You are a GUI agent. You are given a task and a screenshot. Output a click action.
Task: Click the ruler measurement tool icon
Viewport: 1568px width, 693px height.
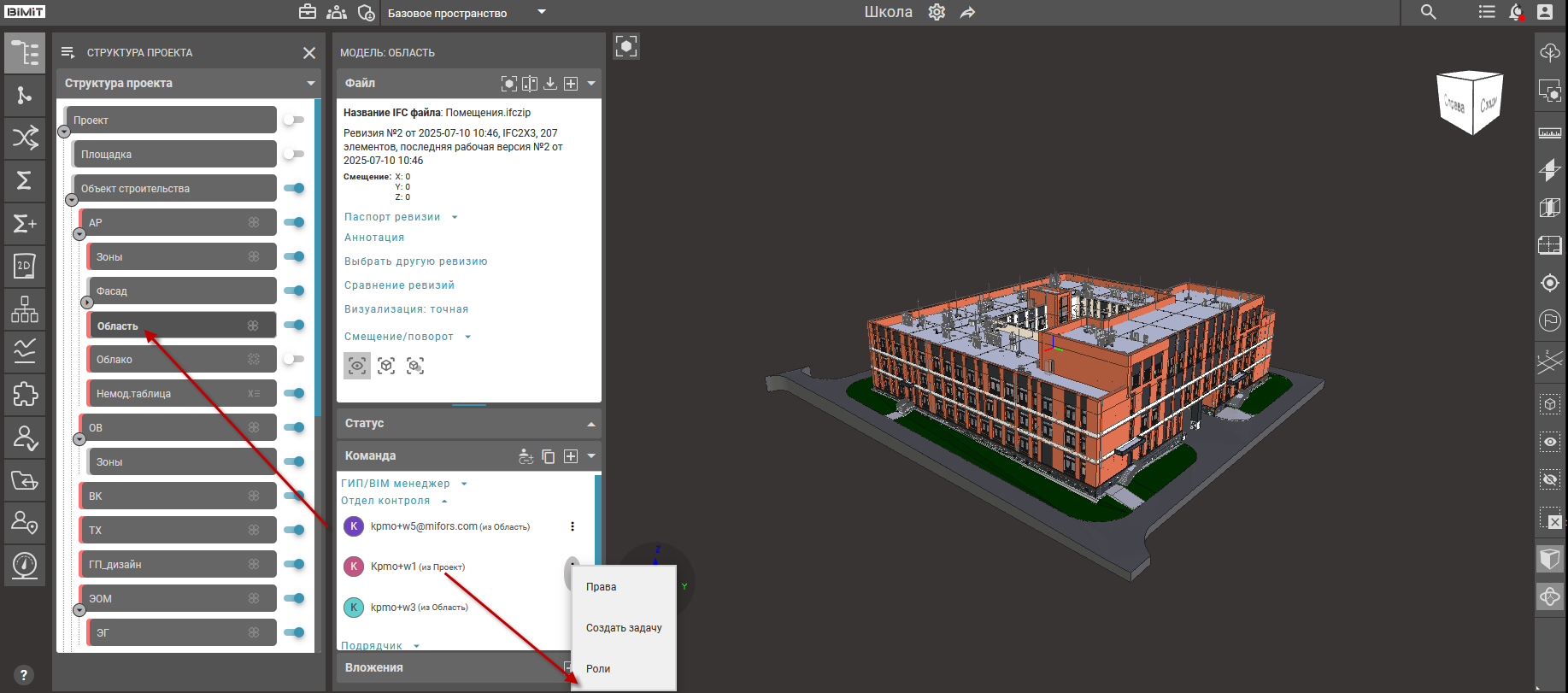(x=1549, y=133)
